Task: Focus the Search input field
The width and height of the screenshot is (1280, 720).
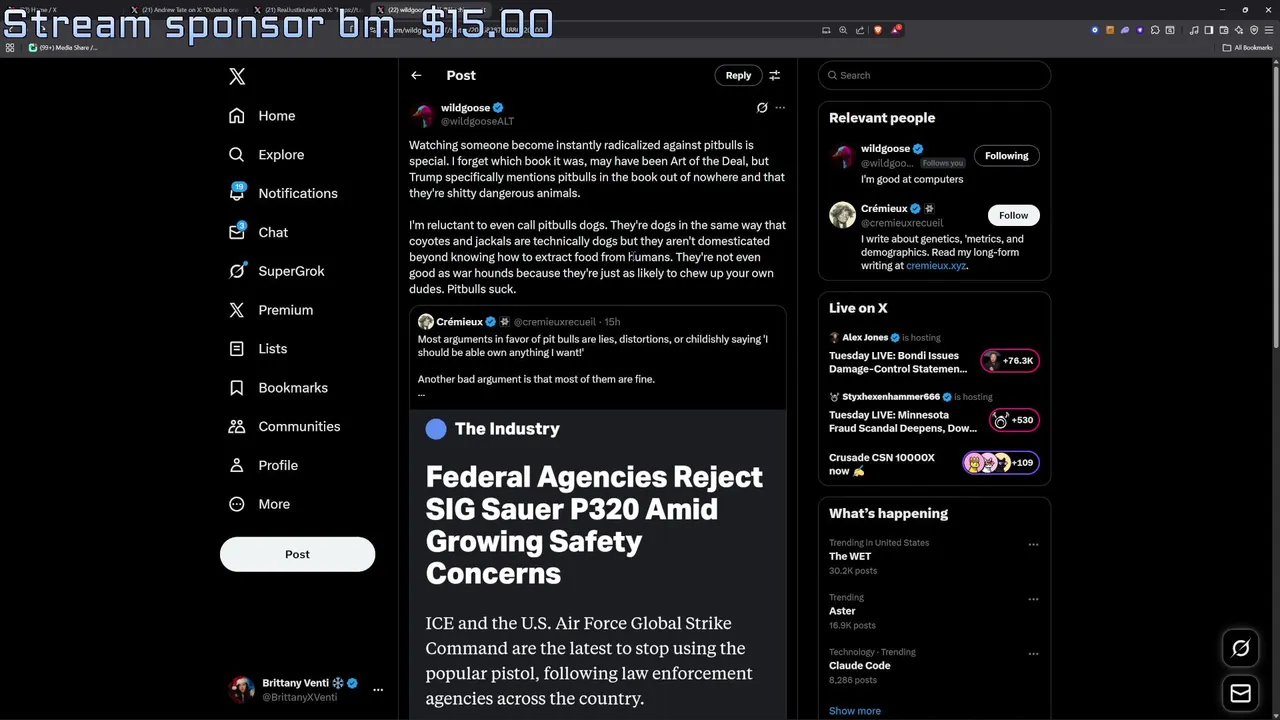Action: (934, 75)
